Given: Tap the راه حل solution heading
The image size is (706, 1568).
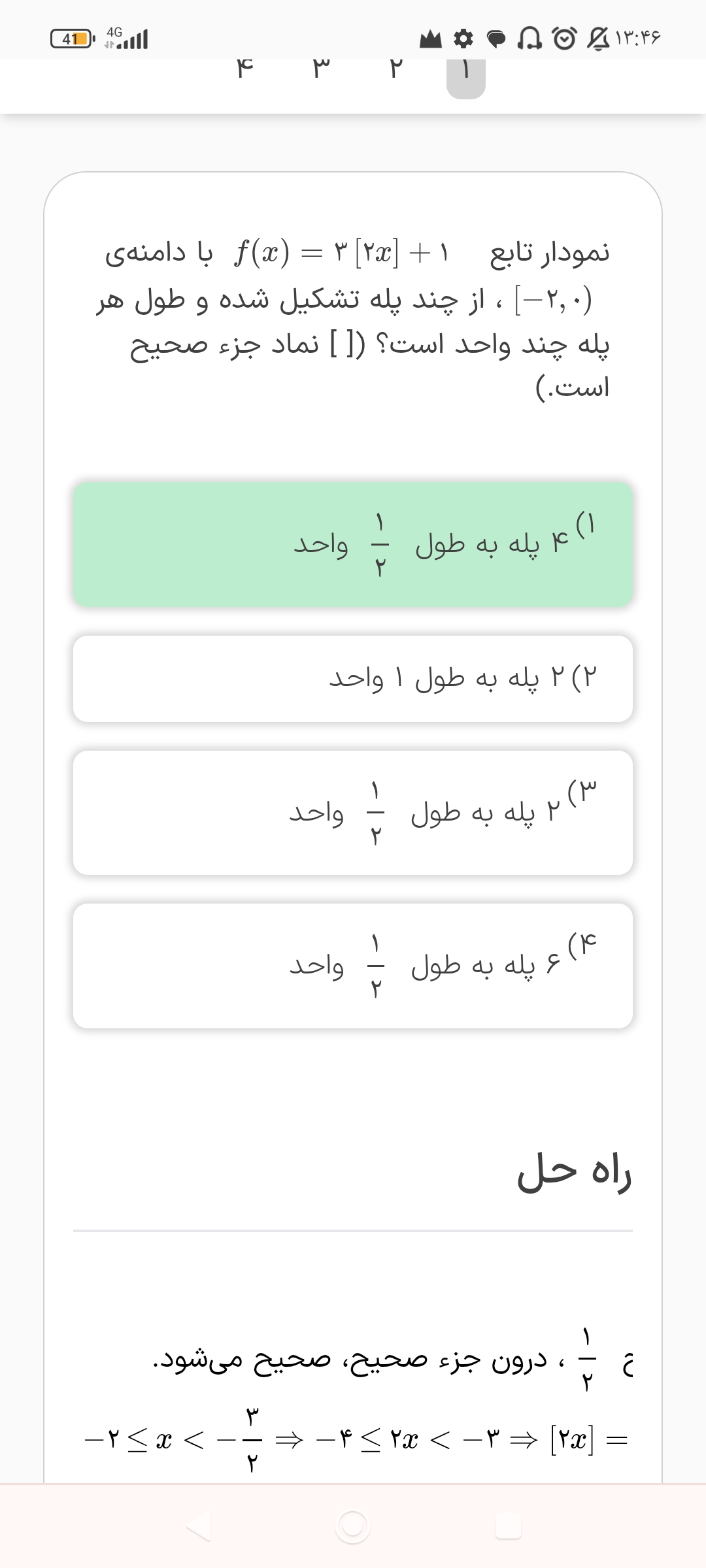Looking at the screenshot, I should click(x=574, y=1173).
